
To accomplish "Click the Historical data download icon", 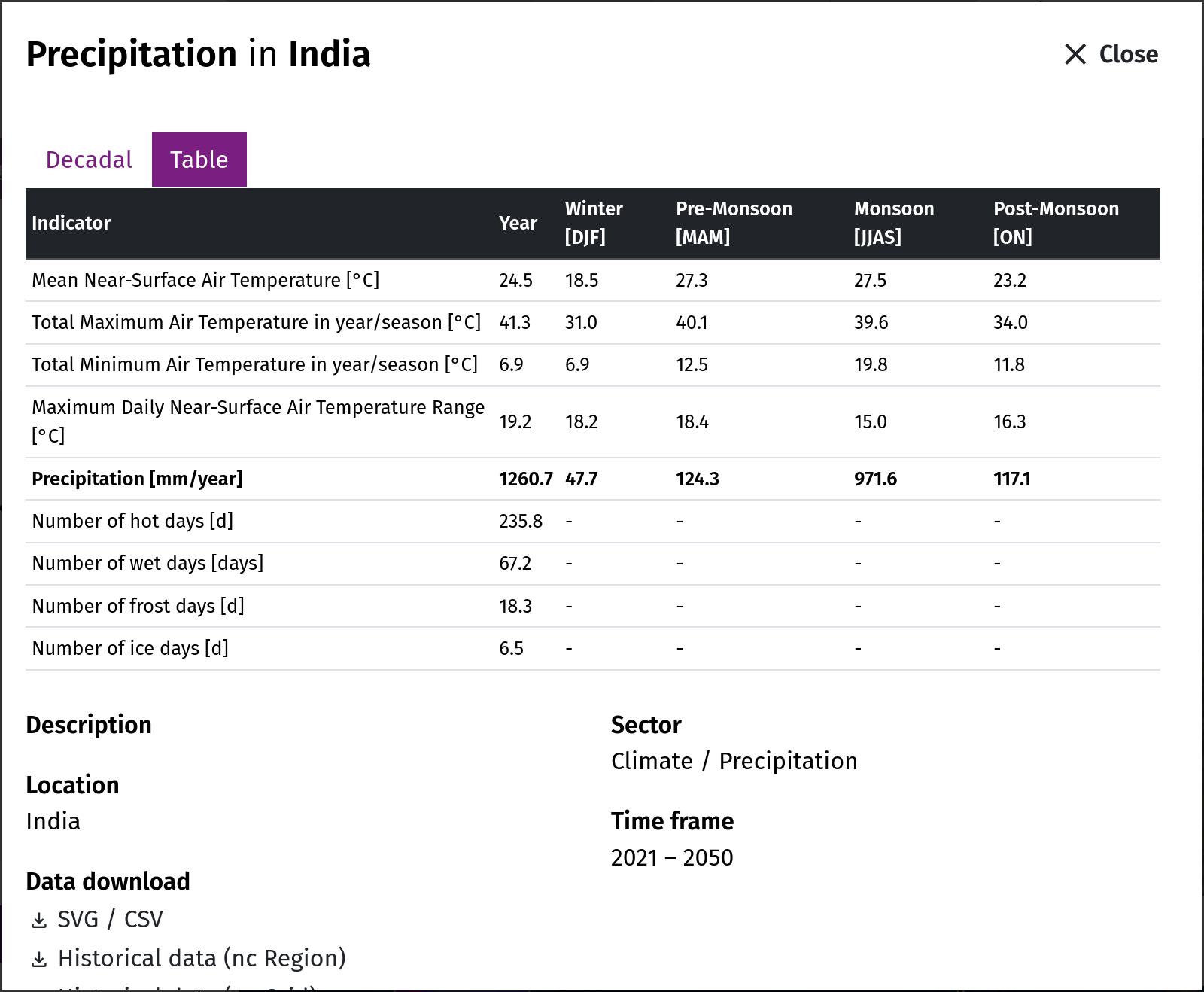I will coord(39,959).
